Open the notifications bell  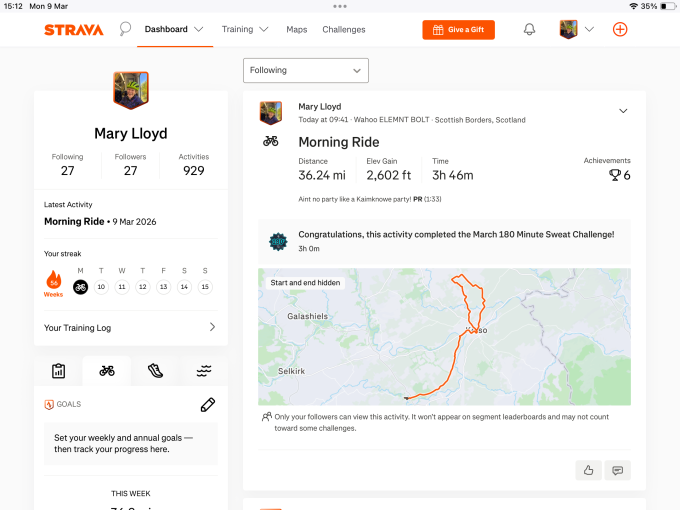(x=529, y=29)
